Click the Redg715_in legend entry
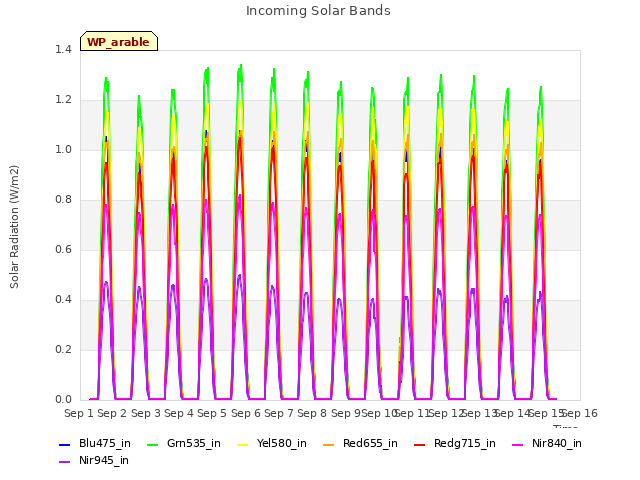 click(x=455, y=443)
